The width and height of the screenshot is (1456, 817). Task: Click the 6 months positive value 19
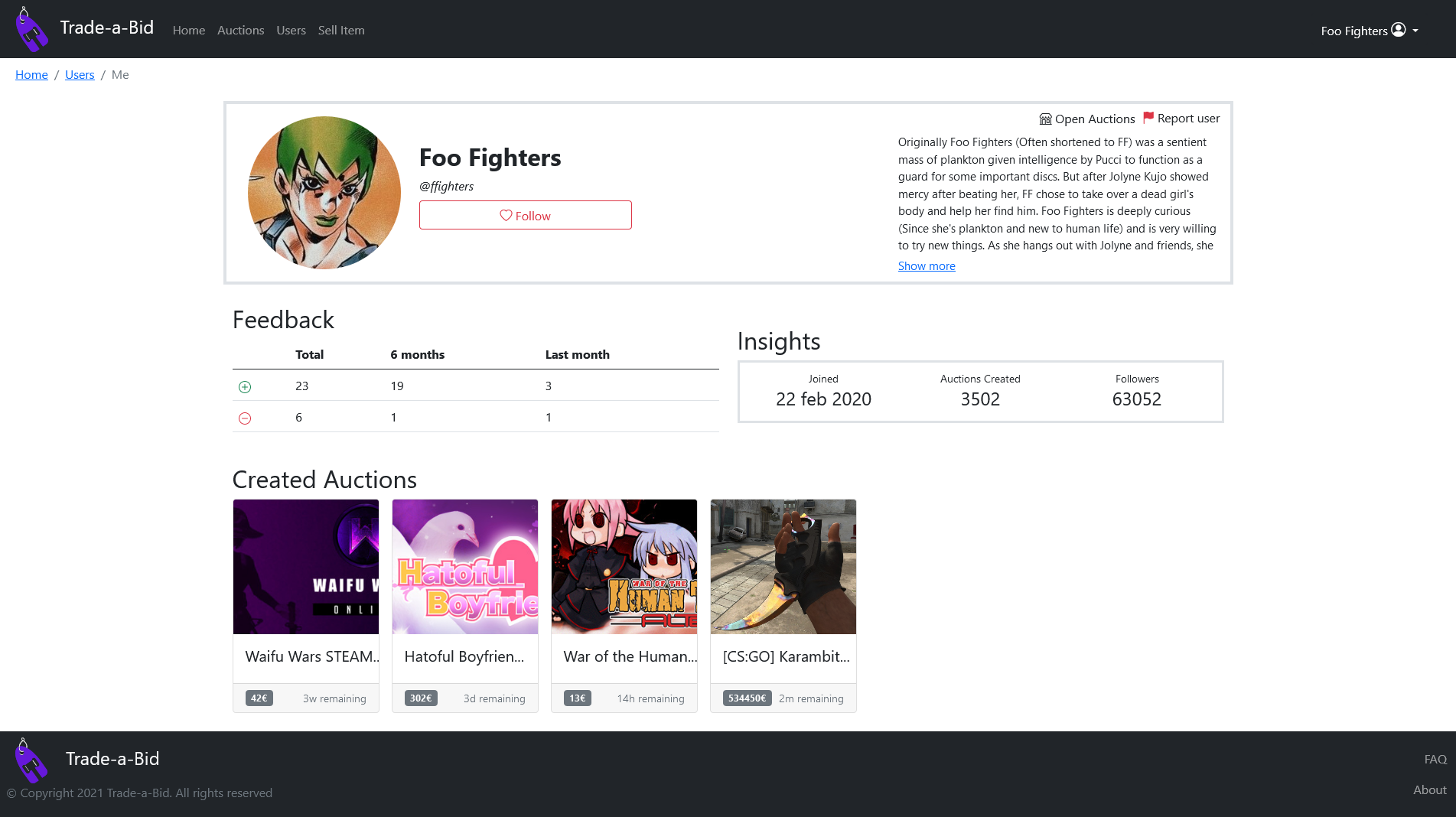tap(397, 386)
